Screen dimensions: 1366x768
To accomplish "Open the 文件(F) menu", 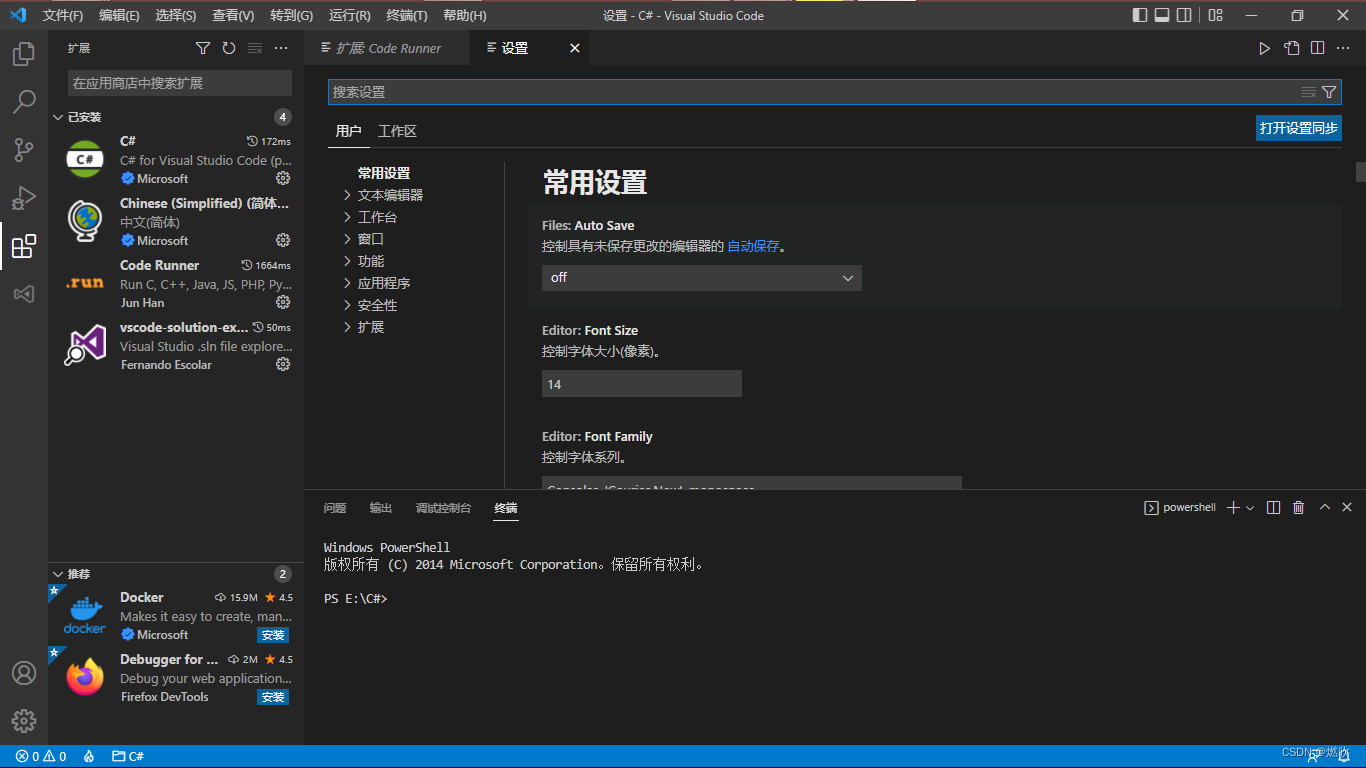I will 63,16.
